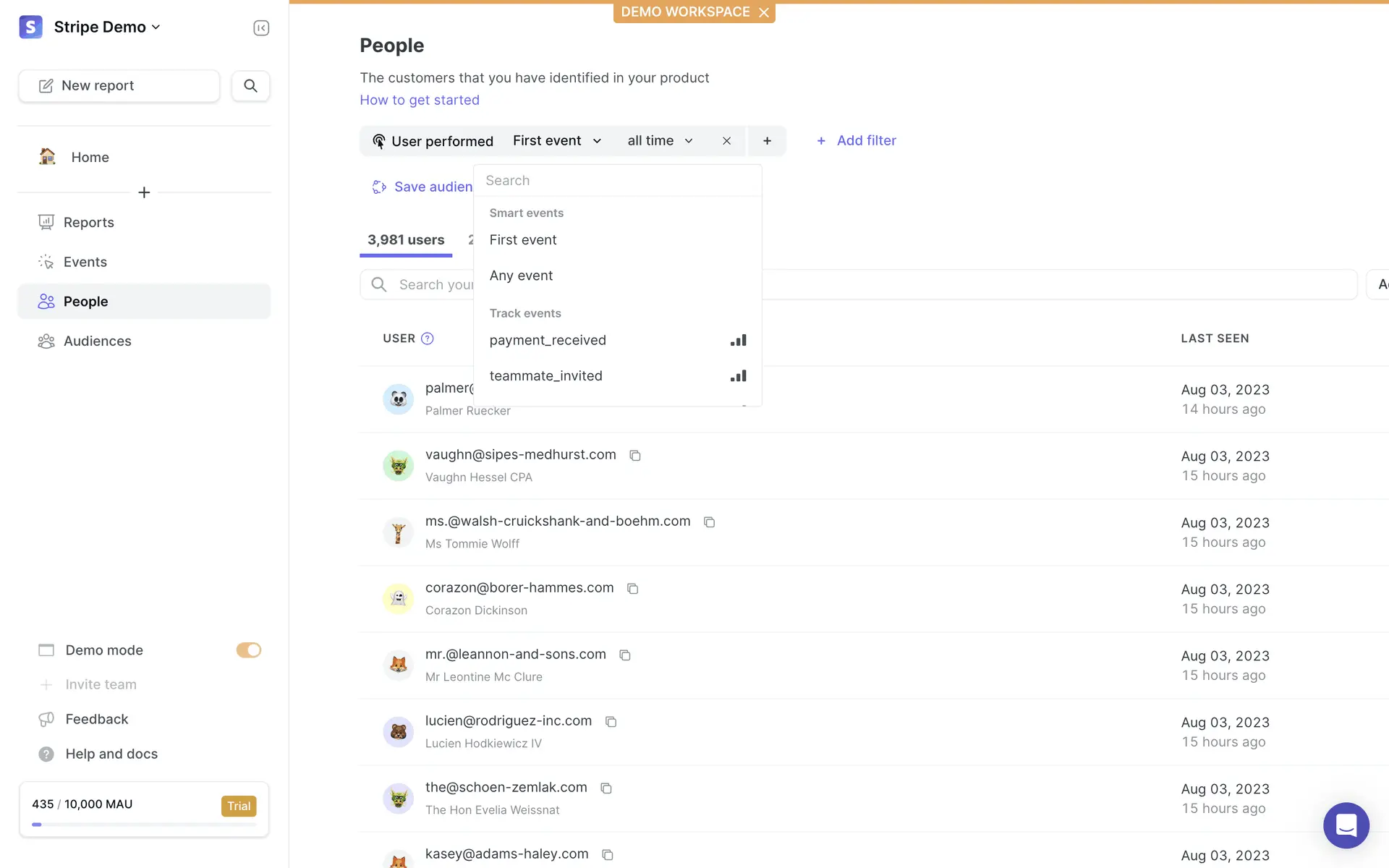The width and height of the screenshot is (1389, 868).
Task: Open the First event dropdown
Action: point(556,141)
